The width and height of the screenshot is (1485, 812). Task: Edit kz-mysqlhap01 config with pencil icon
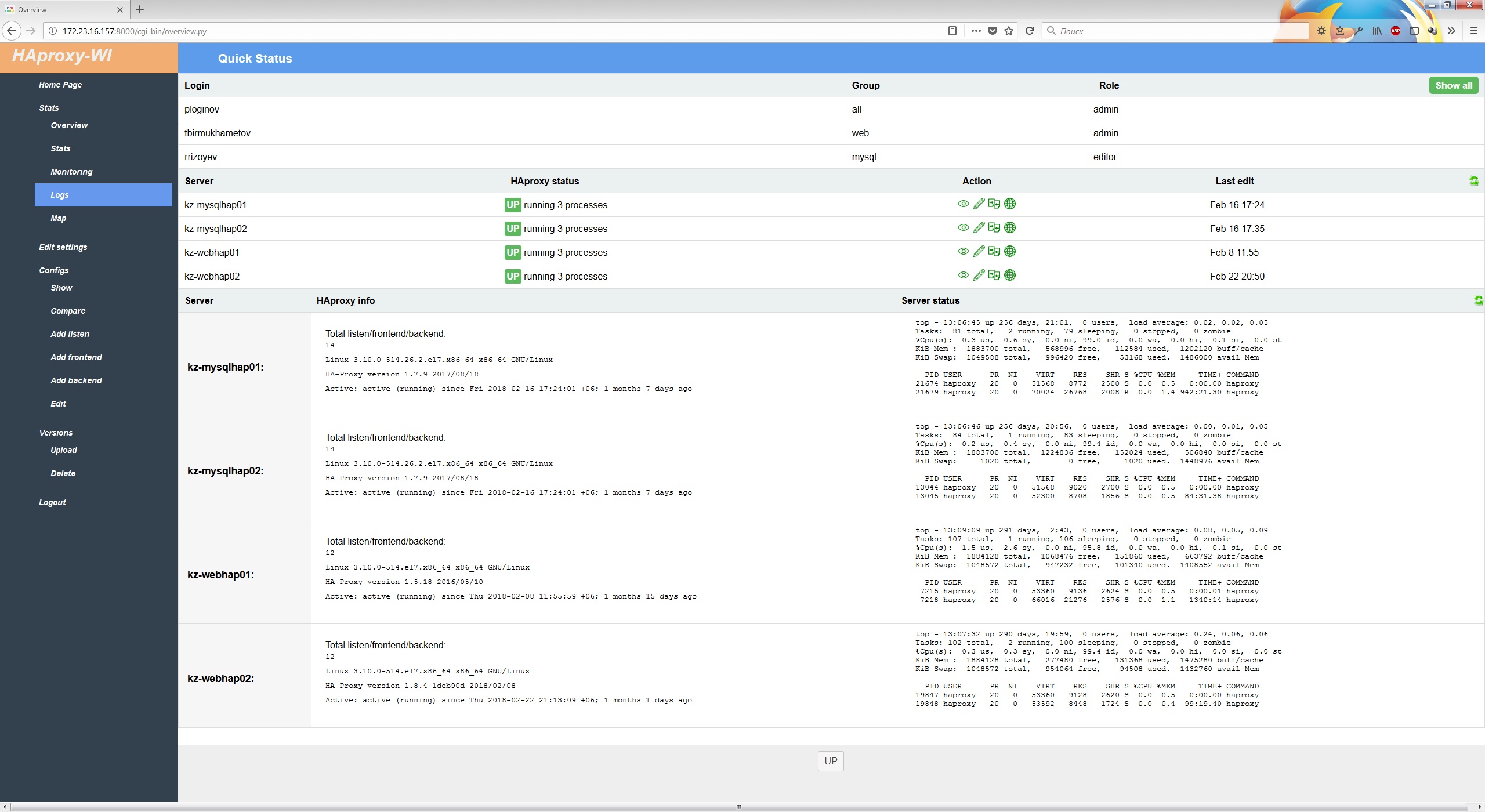pos(979,204)
